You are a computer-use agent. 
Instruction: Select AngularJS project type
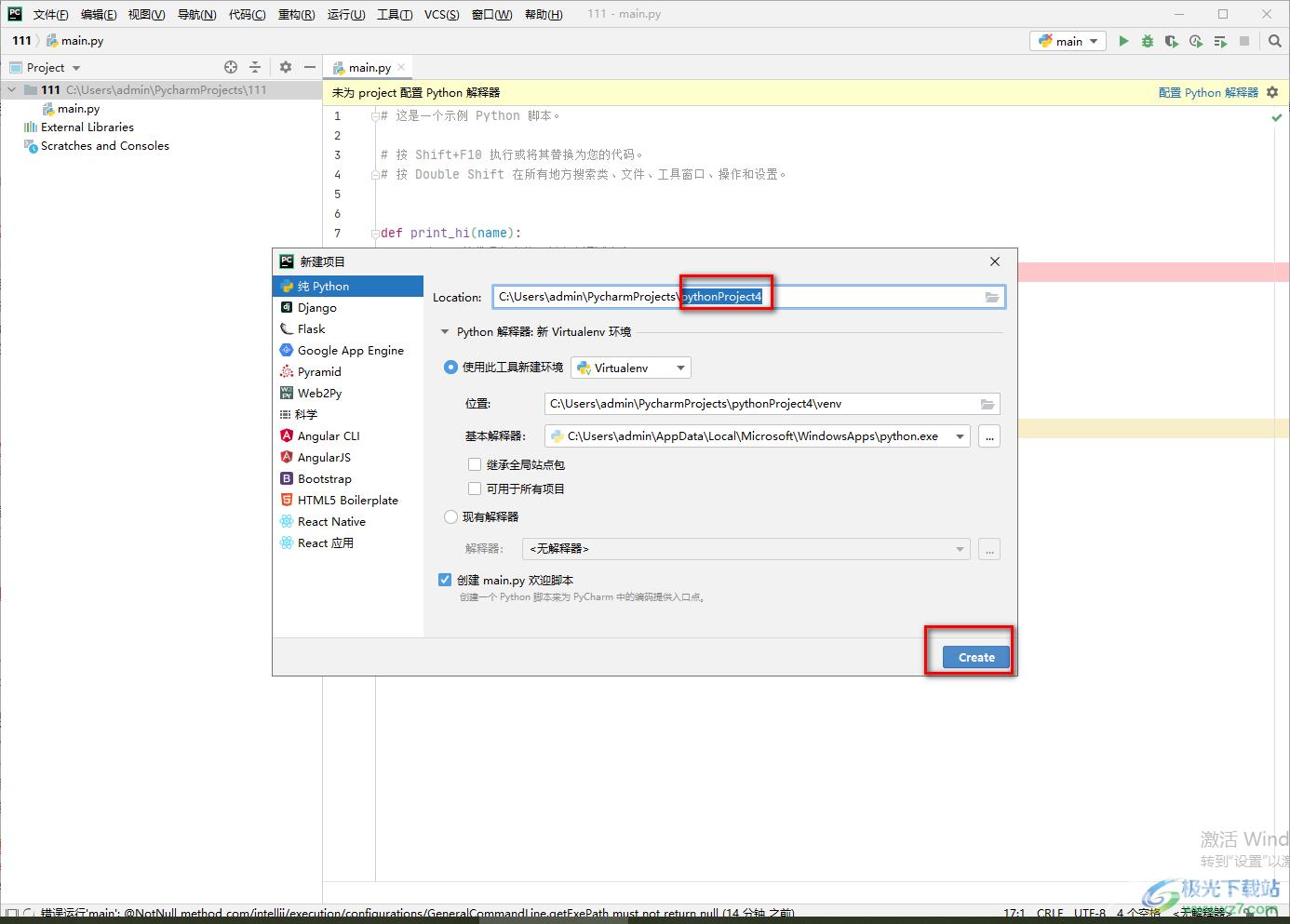(x=348, y=458)
